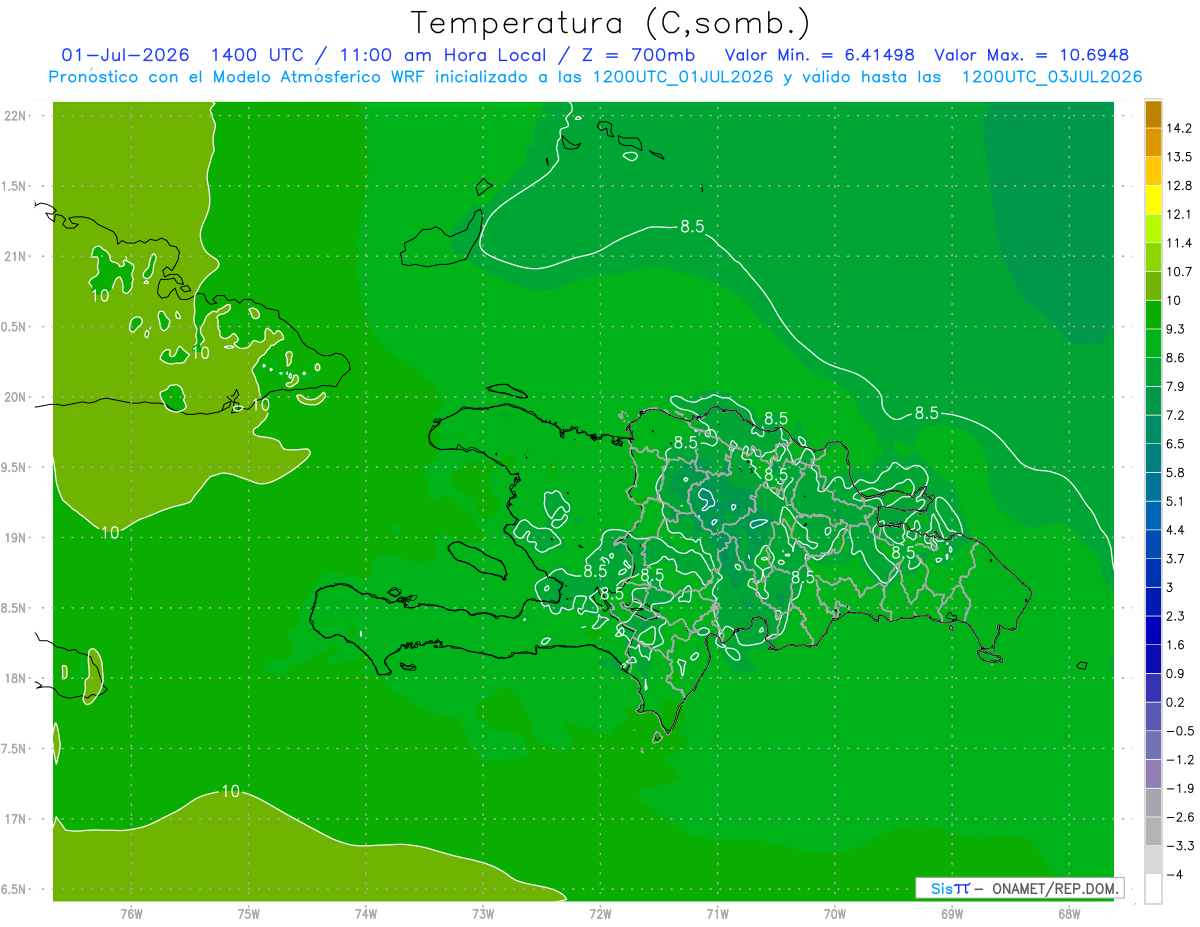Click the "21N" latitude axis label
1200x927 pixels.
[15, 257]
